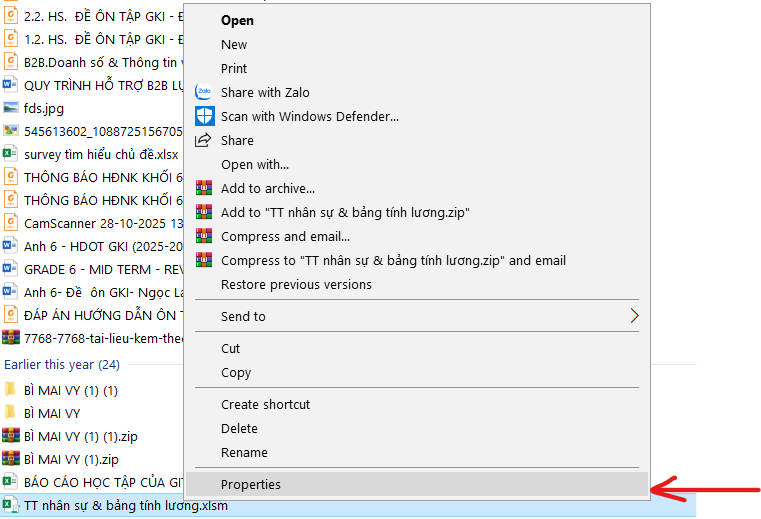Click the Windows Defender shield icon
Screen dimensions: 761x519
coord(204,117)
